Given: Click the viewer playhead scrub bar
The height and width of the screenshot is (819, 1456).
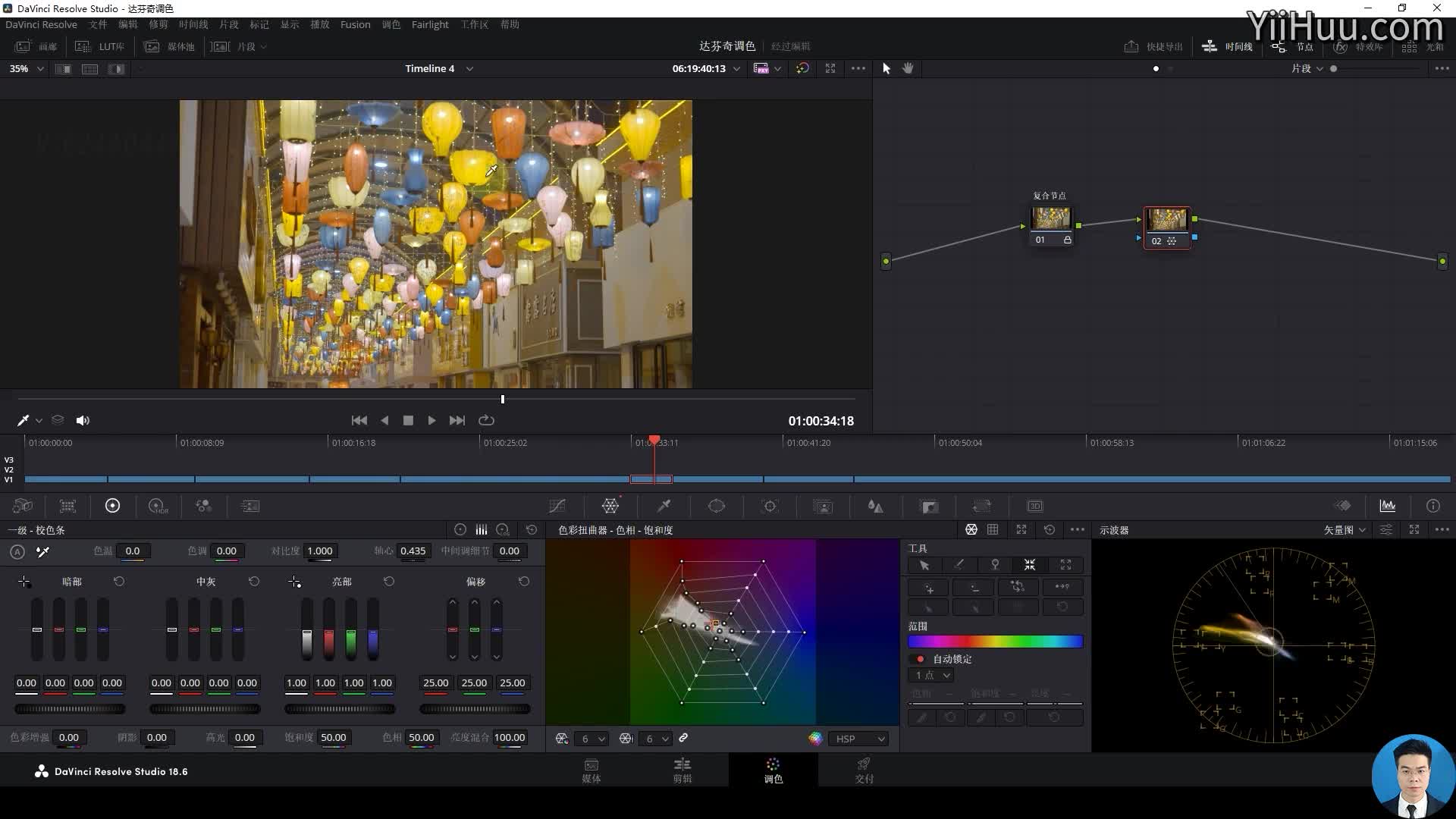Looking at the screenshot, I should tap(436, 399).
